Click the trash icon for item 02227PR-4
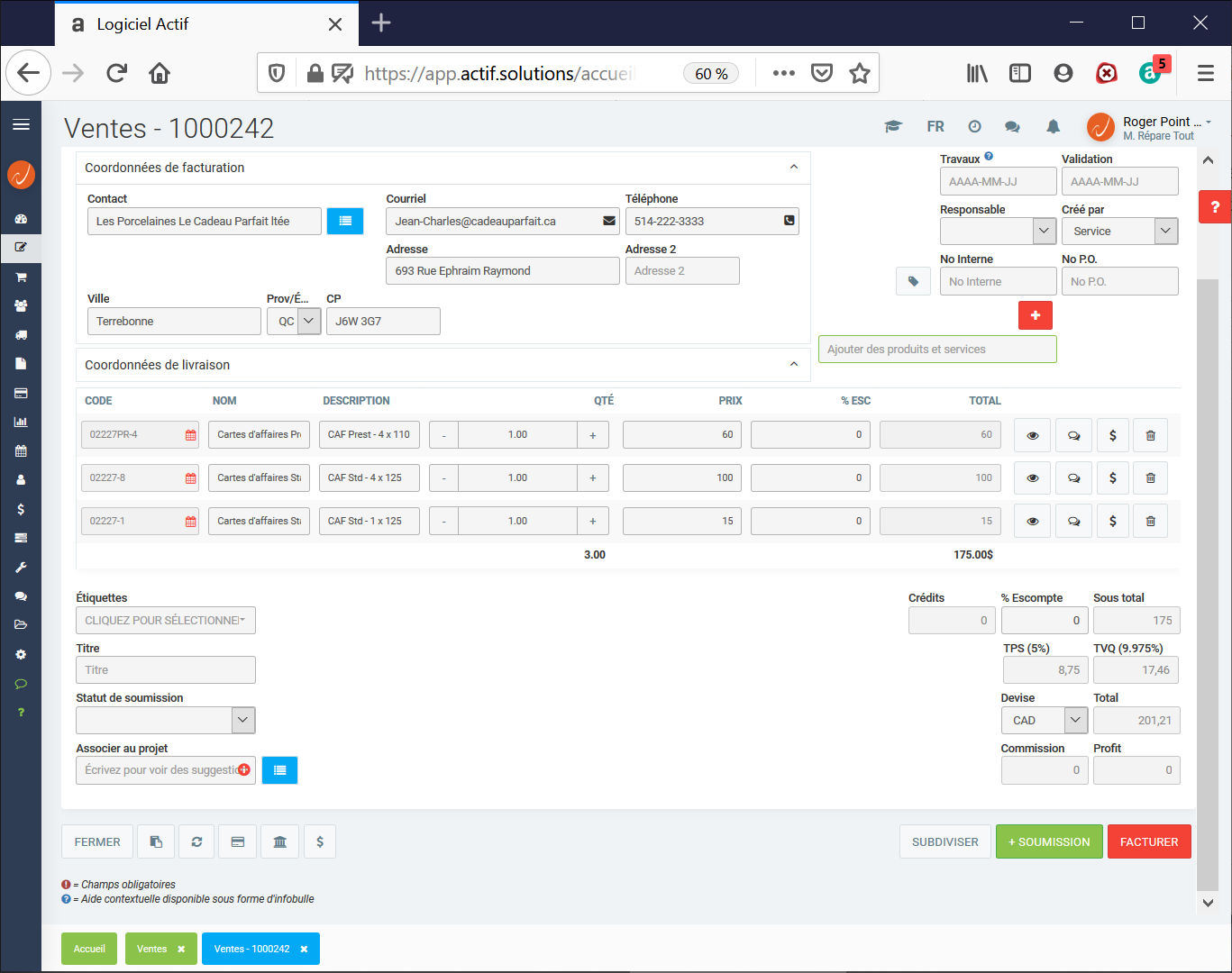 point(1150,435)
